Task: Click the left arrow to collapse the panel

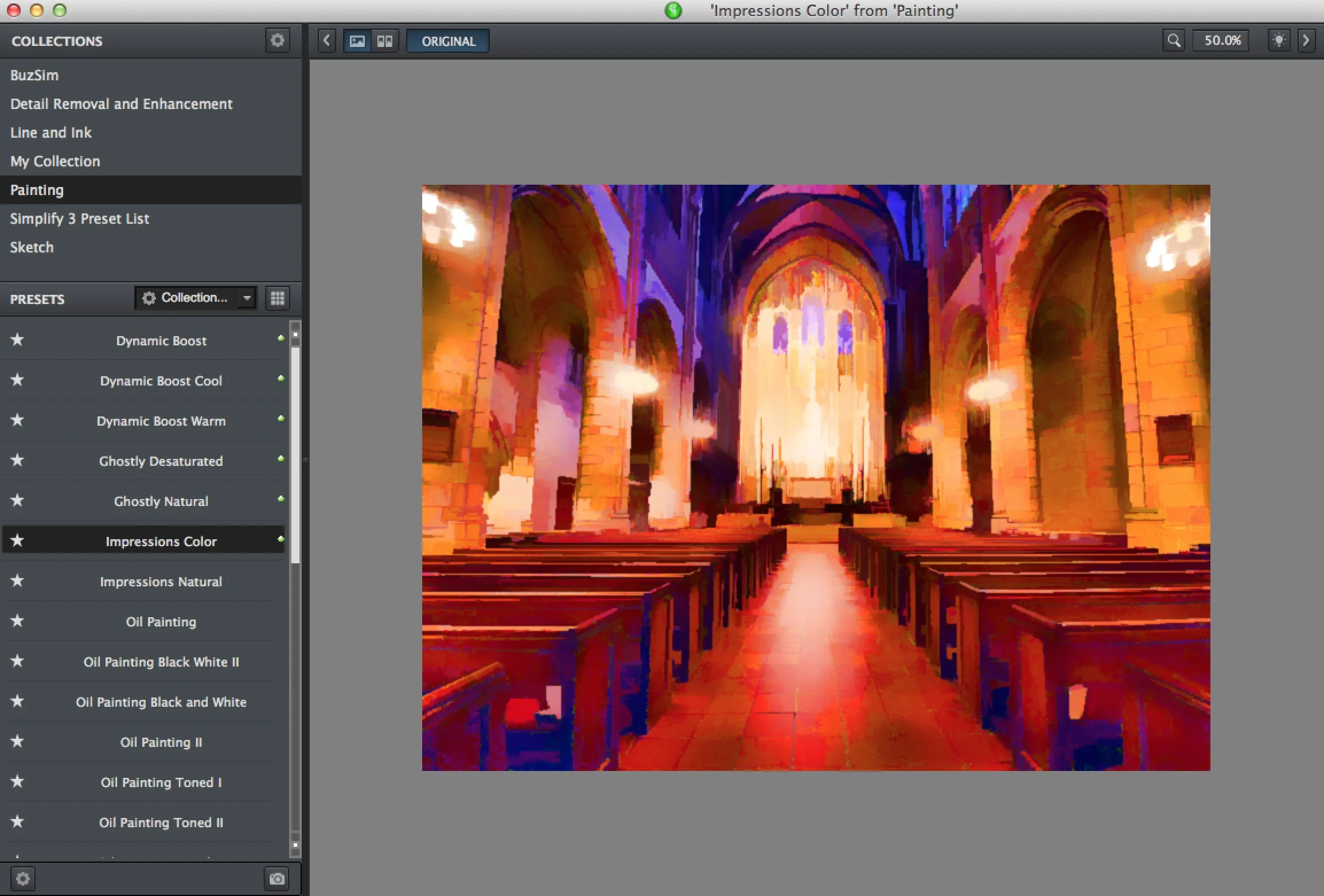Action: click(327, 41)
